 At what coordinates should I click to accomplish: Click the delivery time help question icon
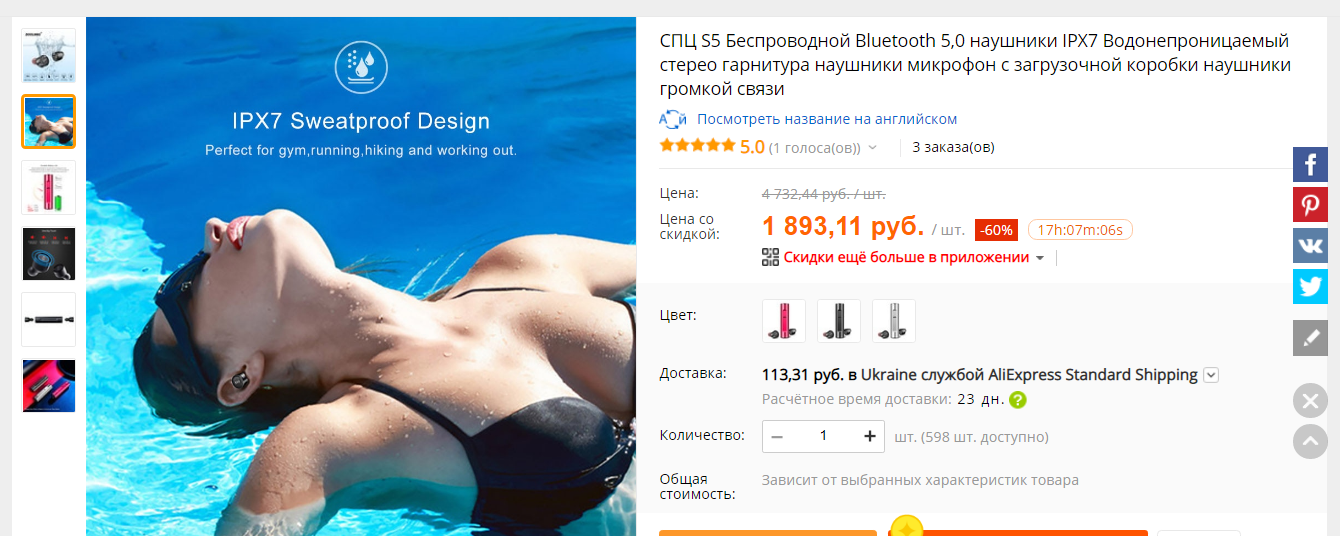point(1018,400)
